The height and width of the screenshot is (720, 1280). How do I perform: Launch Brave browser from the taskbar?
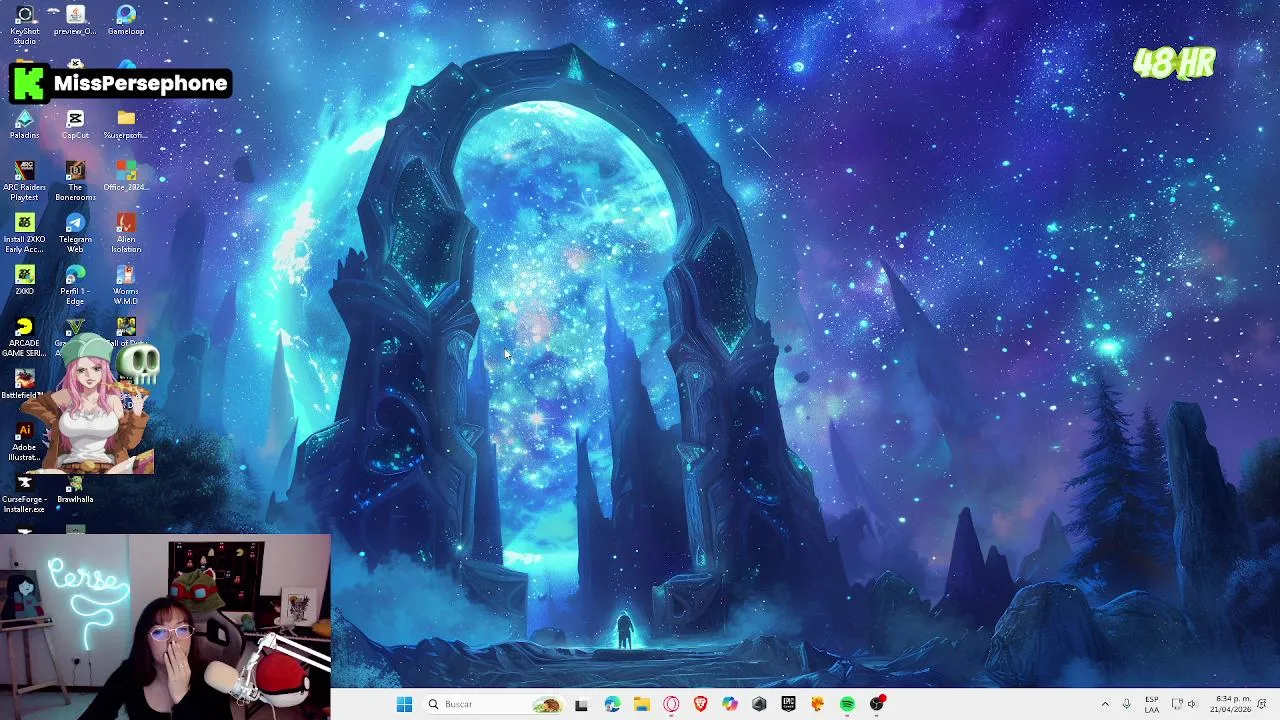click(x=700, y=704)
